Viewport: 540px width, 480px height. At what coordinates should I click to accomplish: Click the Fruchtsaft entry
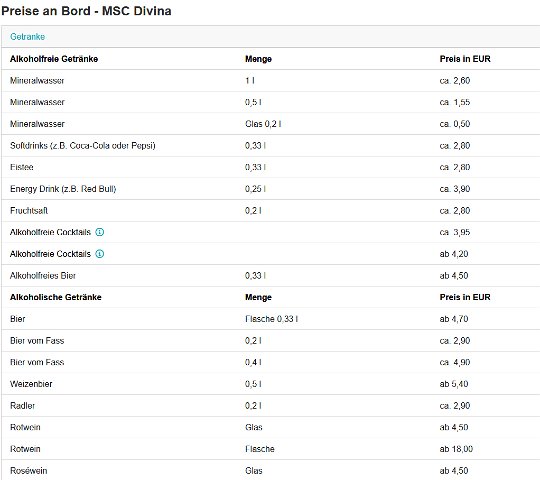click(29, 211)
